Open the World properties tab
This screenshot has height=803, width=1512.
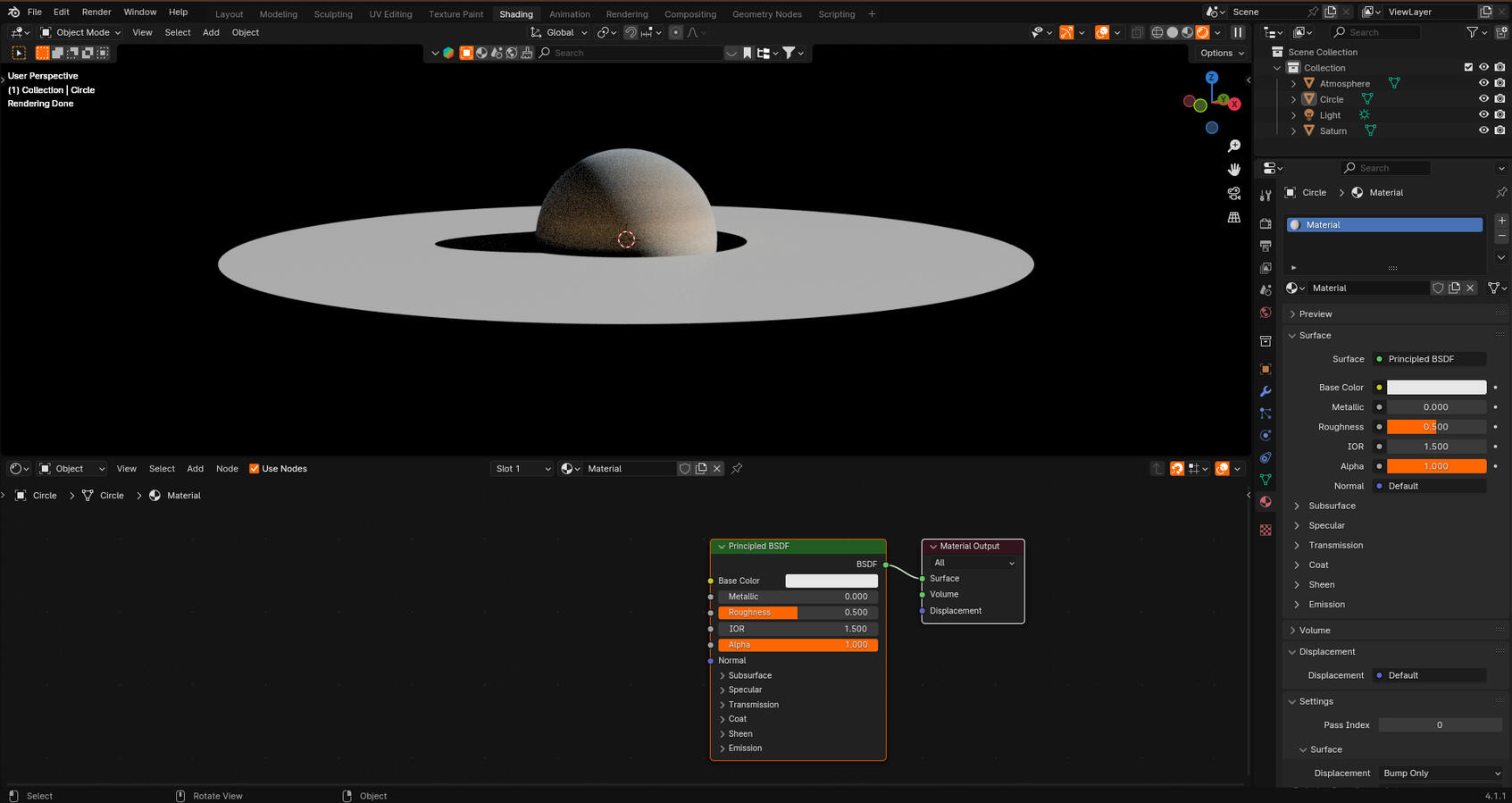click(1266, 313)
